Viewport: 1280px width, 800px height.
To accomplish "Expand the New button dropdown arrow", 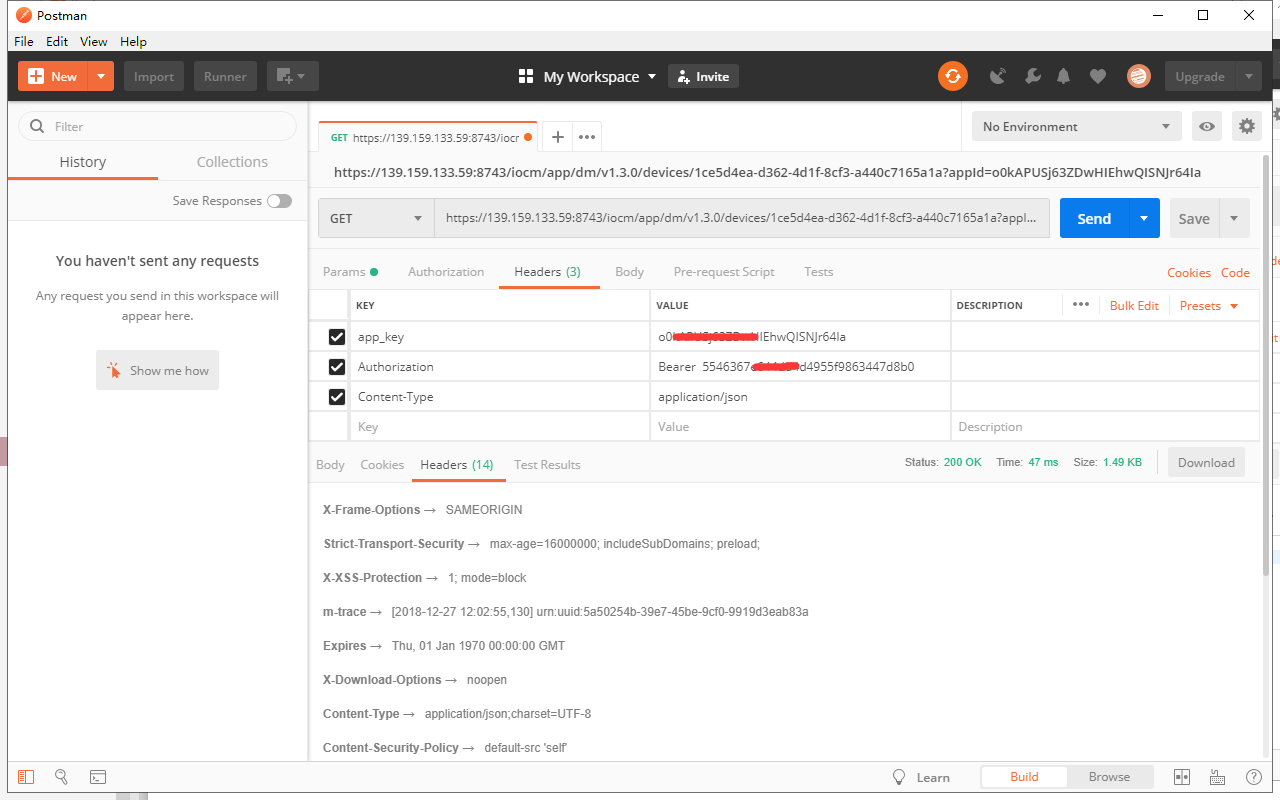I will click(101, 76).
